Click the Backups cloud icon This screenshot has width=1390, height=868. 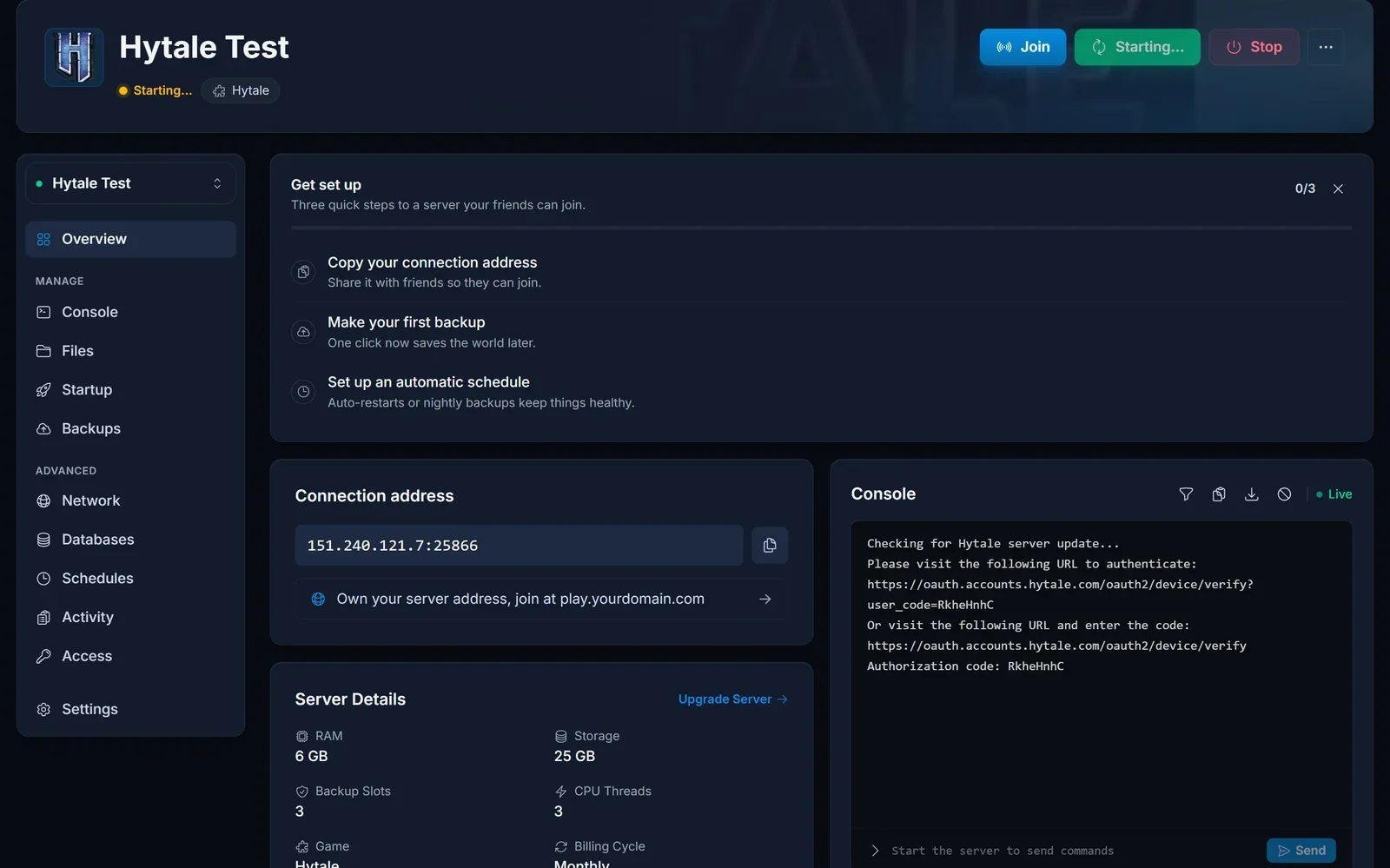pos(43,428)
